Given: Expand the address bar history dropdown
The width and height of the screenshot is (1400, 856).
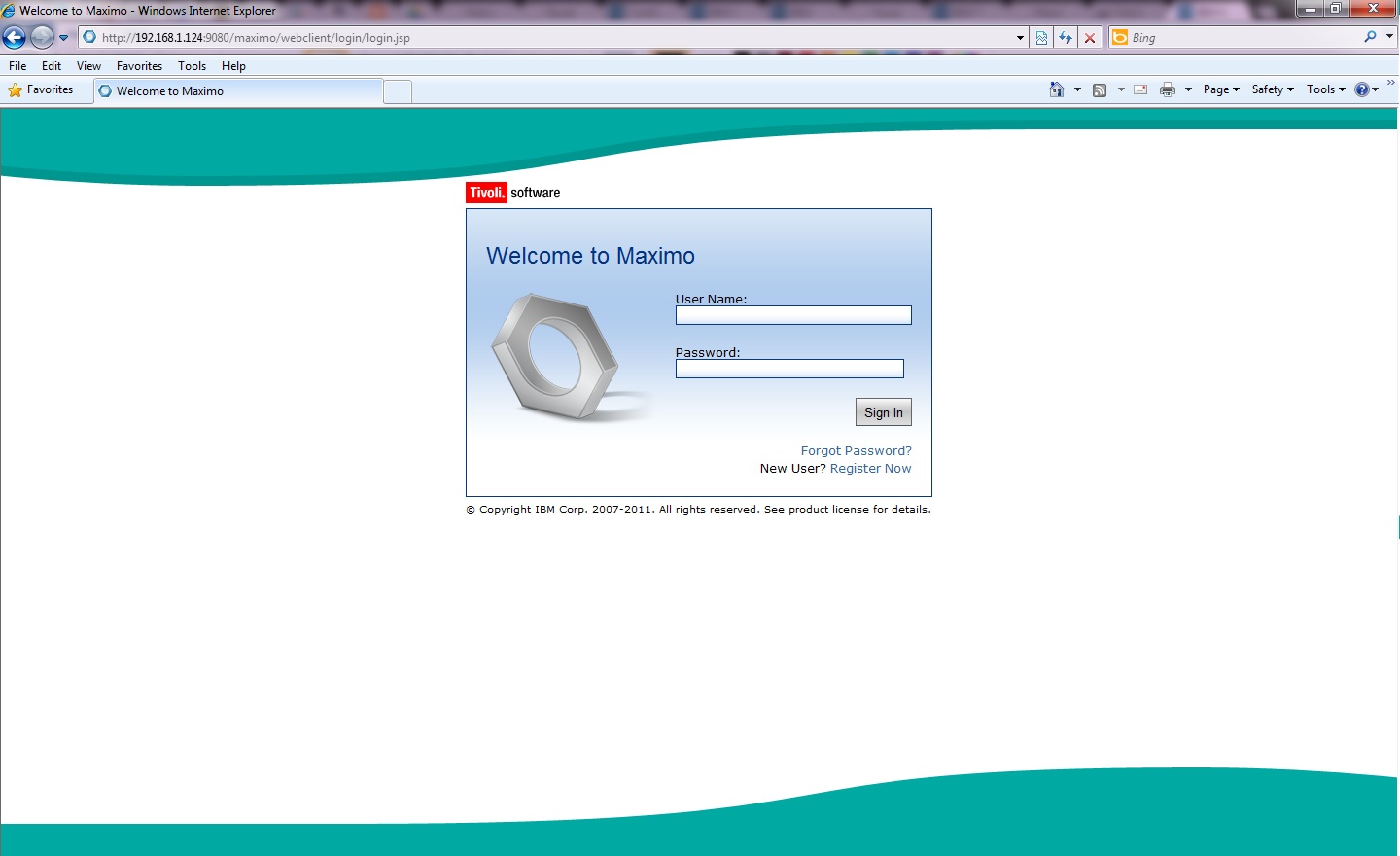Looking at the screenshot, I should [x=1019, y=37].
